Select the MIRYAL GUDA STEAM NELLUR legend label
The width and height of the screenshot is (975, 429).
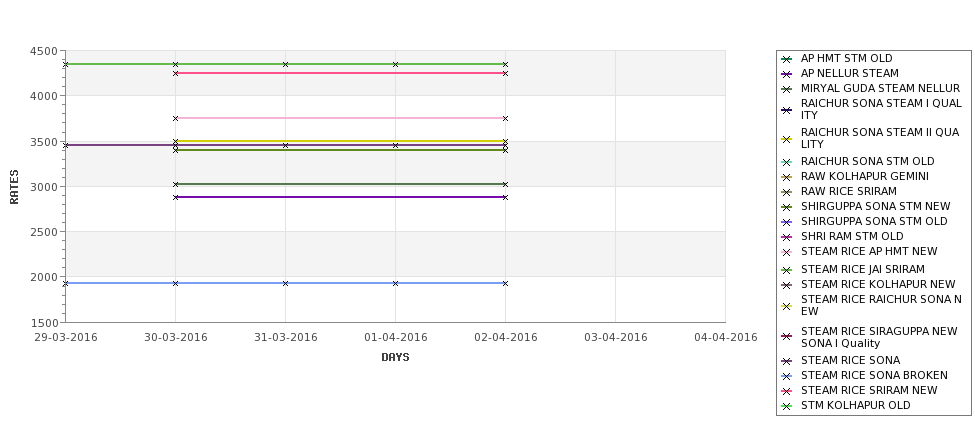click(x=880, y=88)
